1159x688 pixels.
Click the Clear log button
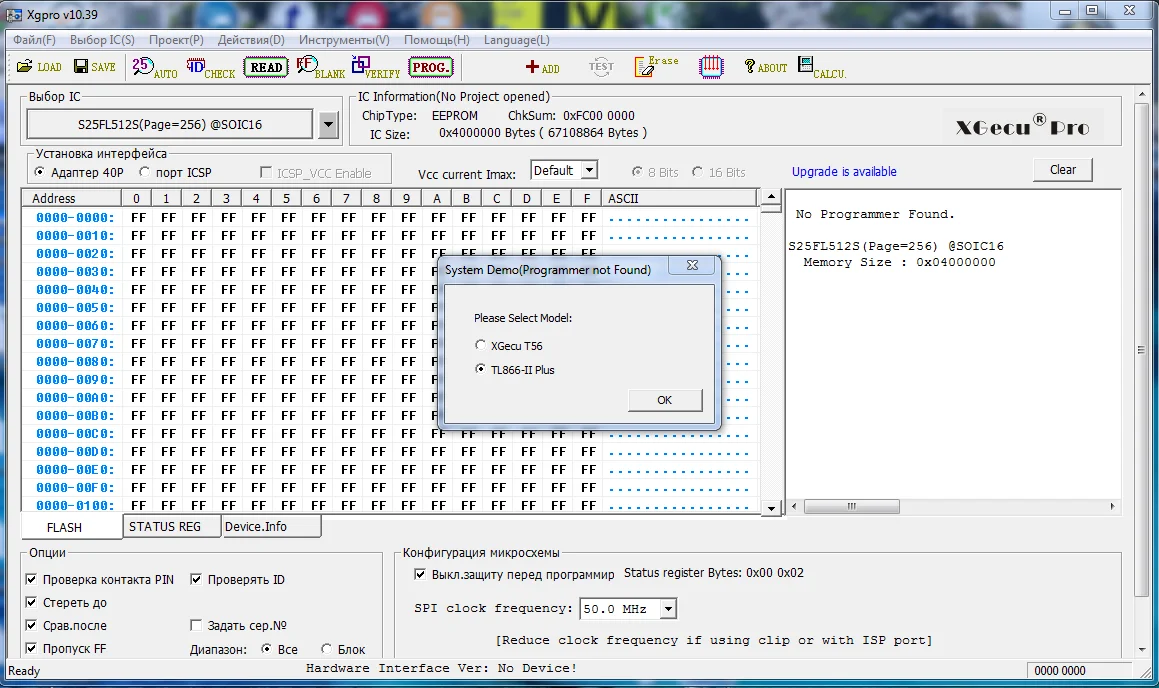point(1062,169)
